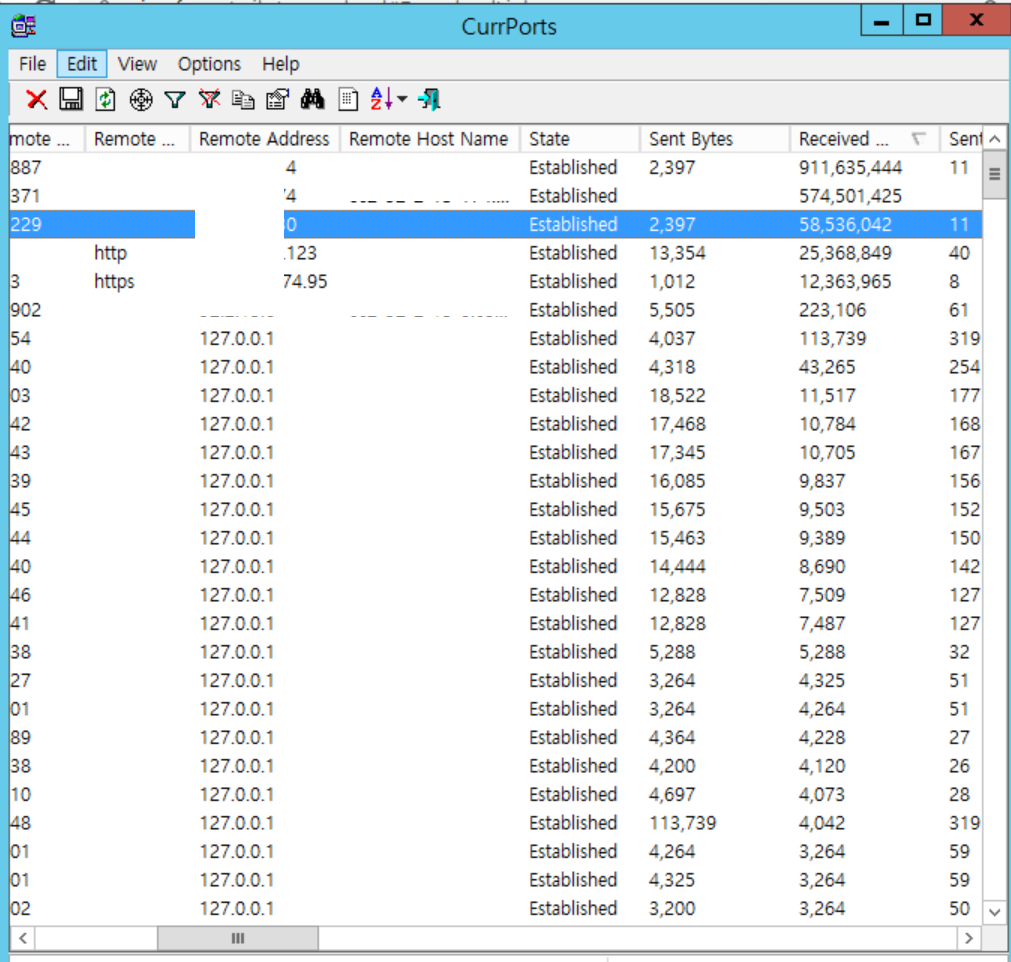Click the CurrPorts app icon in the title bar
1011x962 pixels.
(24, 26)
